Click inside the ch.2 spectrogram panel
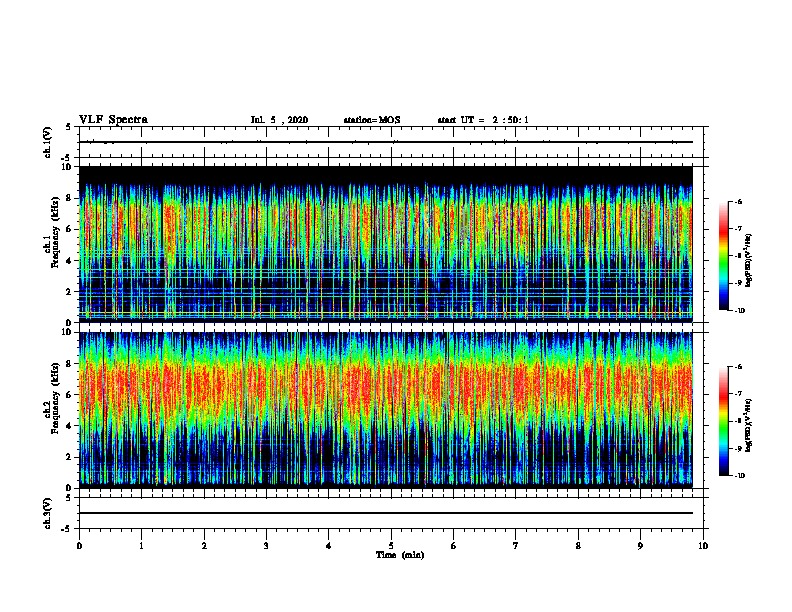Viewport: 792px width, 612px height. [x=386, y=410]
